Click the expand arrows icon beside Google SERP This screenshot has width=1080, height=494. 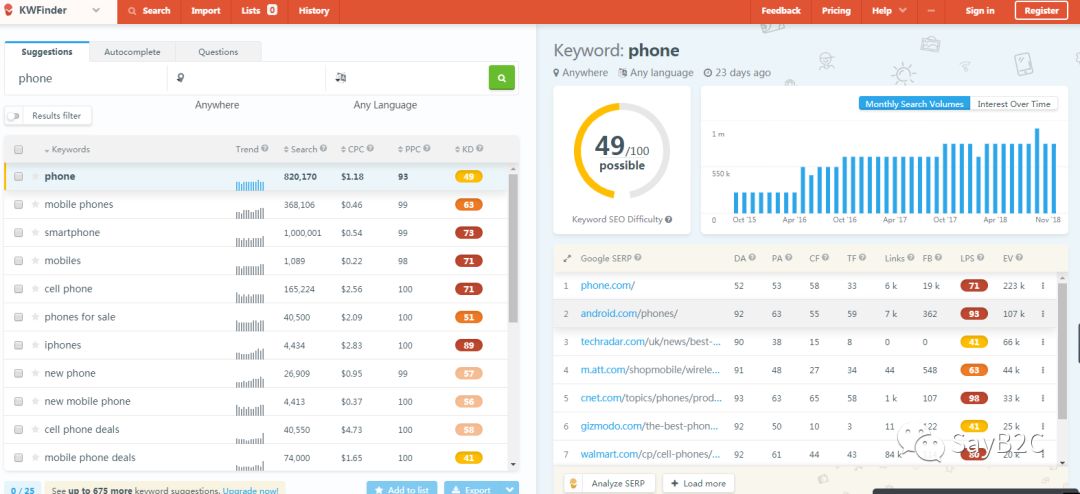point(567,258)
